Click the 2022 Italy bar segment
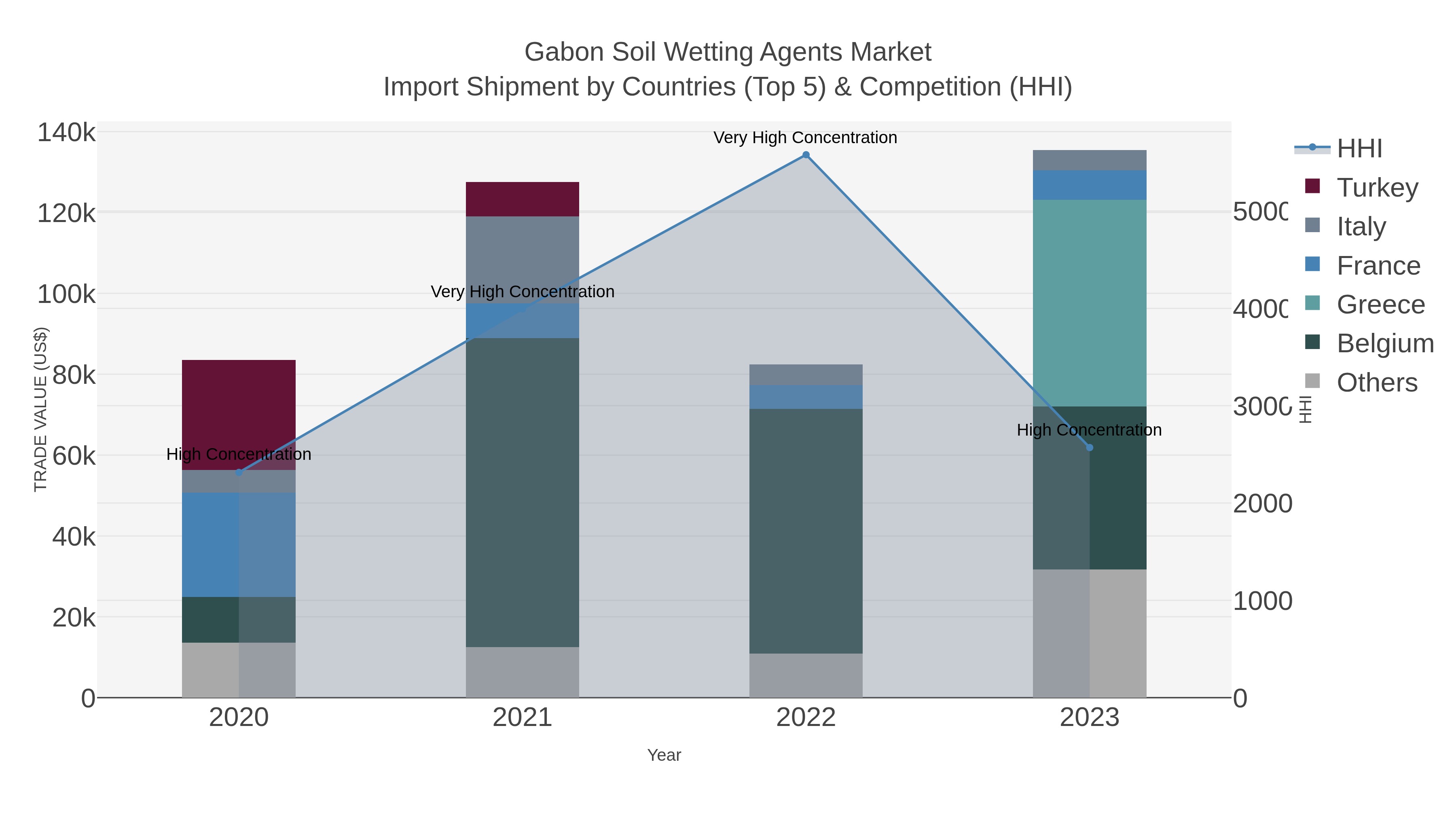The image size is (1456, 819). (x=806, y=375)
